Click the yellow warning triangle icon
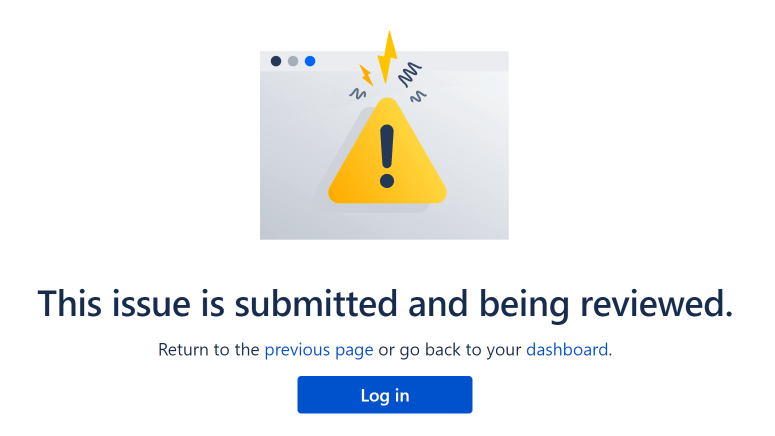Image resolution: width=775 pixels, height=436 pixels. click(x=387, y=151)
